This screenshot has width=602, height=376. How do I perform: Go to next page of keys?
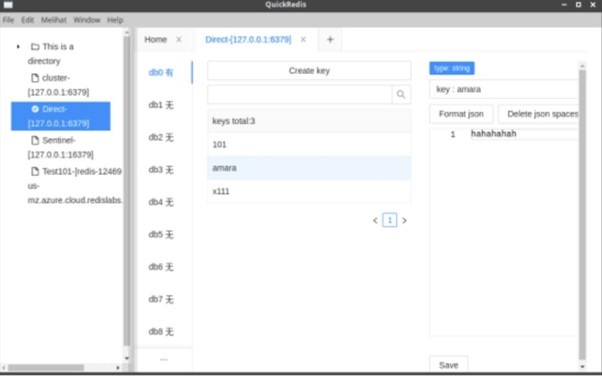click(x=404, y=220)
